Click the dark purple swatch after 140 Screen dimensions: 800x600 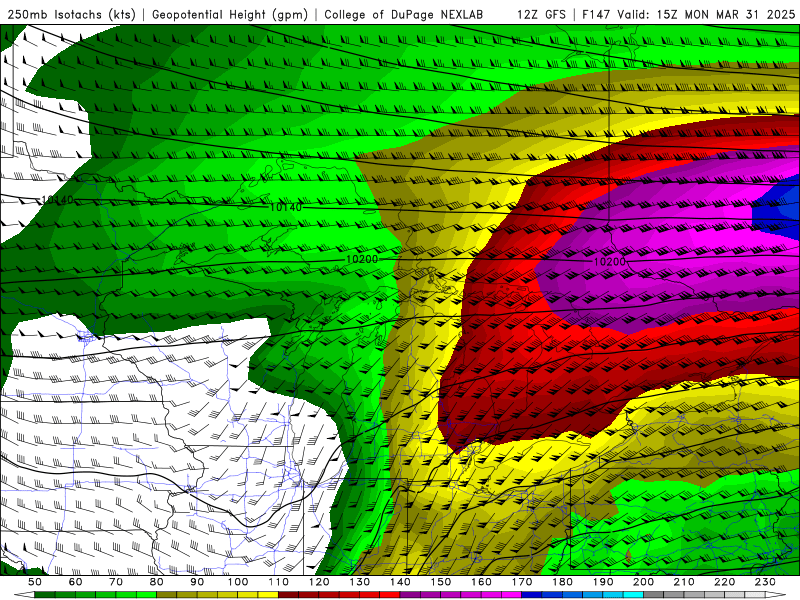click(410, 594)
